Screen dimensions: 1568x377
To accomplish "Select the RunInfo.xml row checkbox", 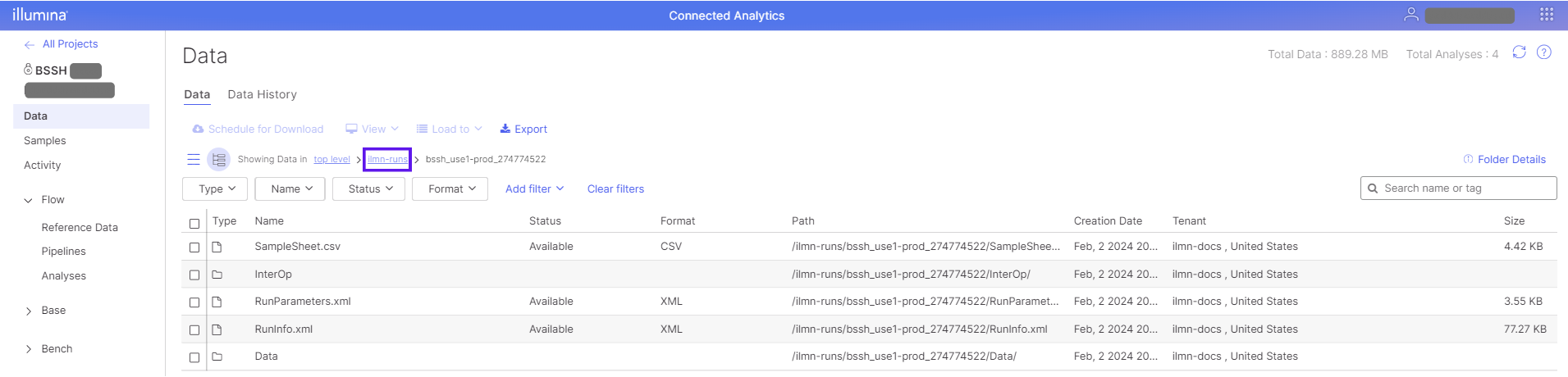I will pyautogui.click(x=194, y=329).
